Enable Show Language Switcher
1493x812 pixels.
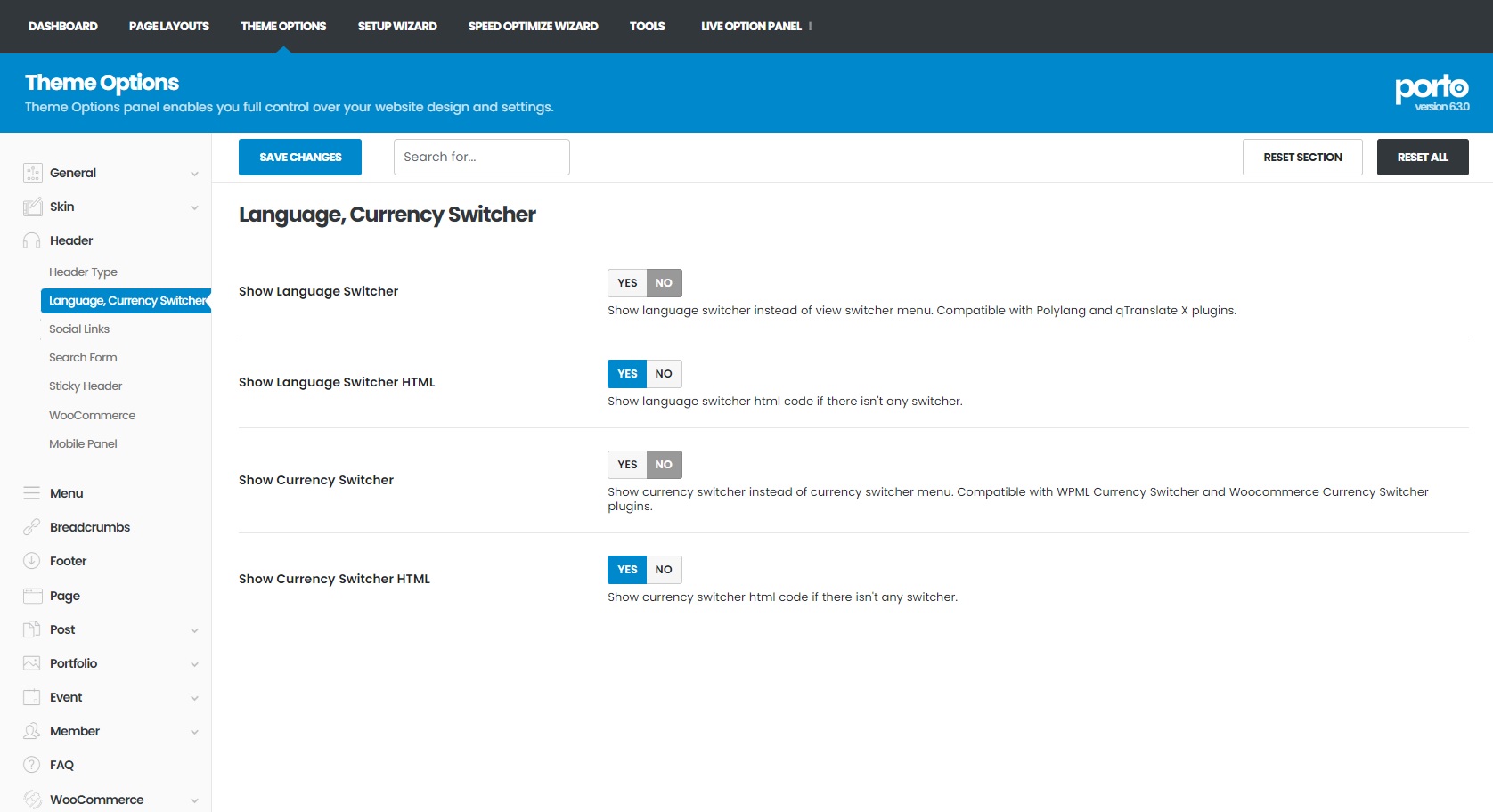626,282
